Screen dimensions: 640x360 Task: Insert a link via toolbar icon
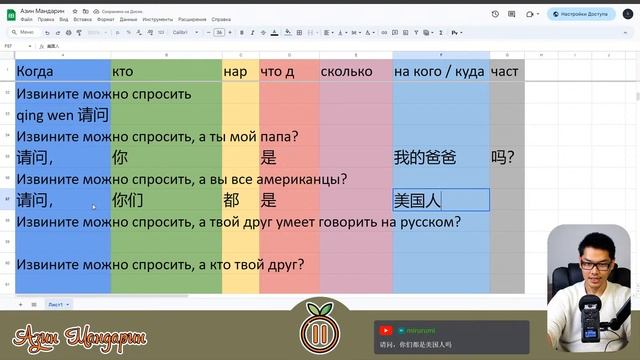[x=384, y=33]
